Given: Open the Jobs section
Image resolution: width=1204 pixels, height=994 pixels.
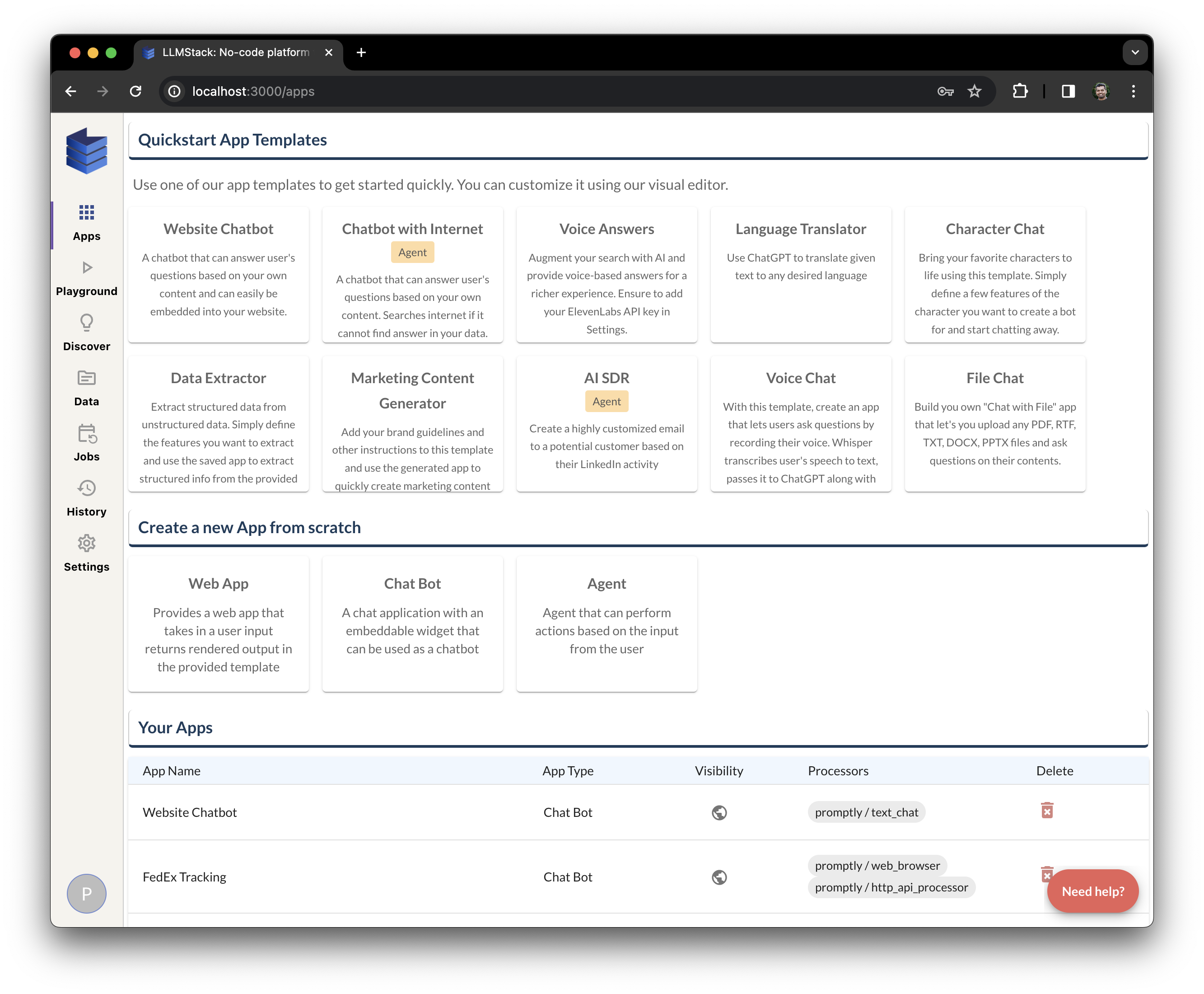Looking at the screenshot, I should 86,443.
